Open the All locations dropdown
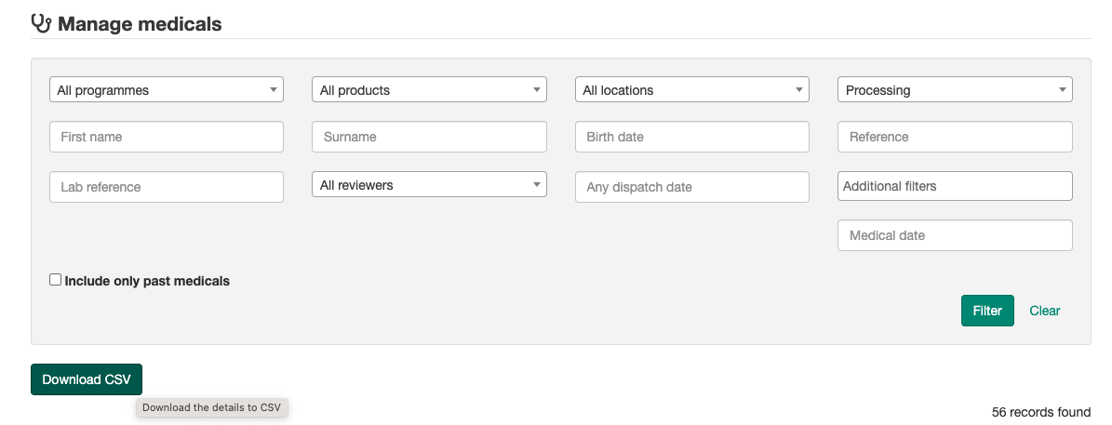 click(691, 90)
